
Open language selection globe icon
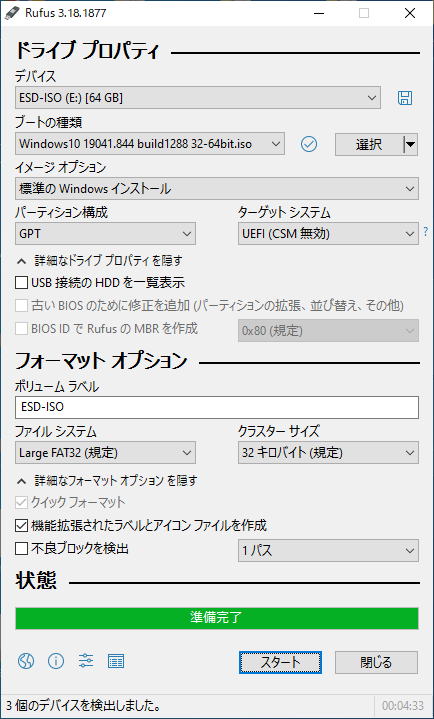point(26,661)
